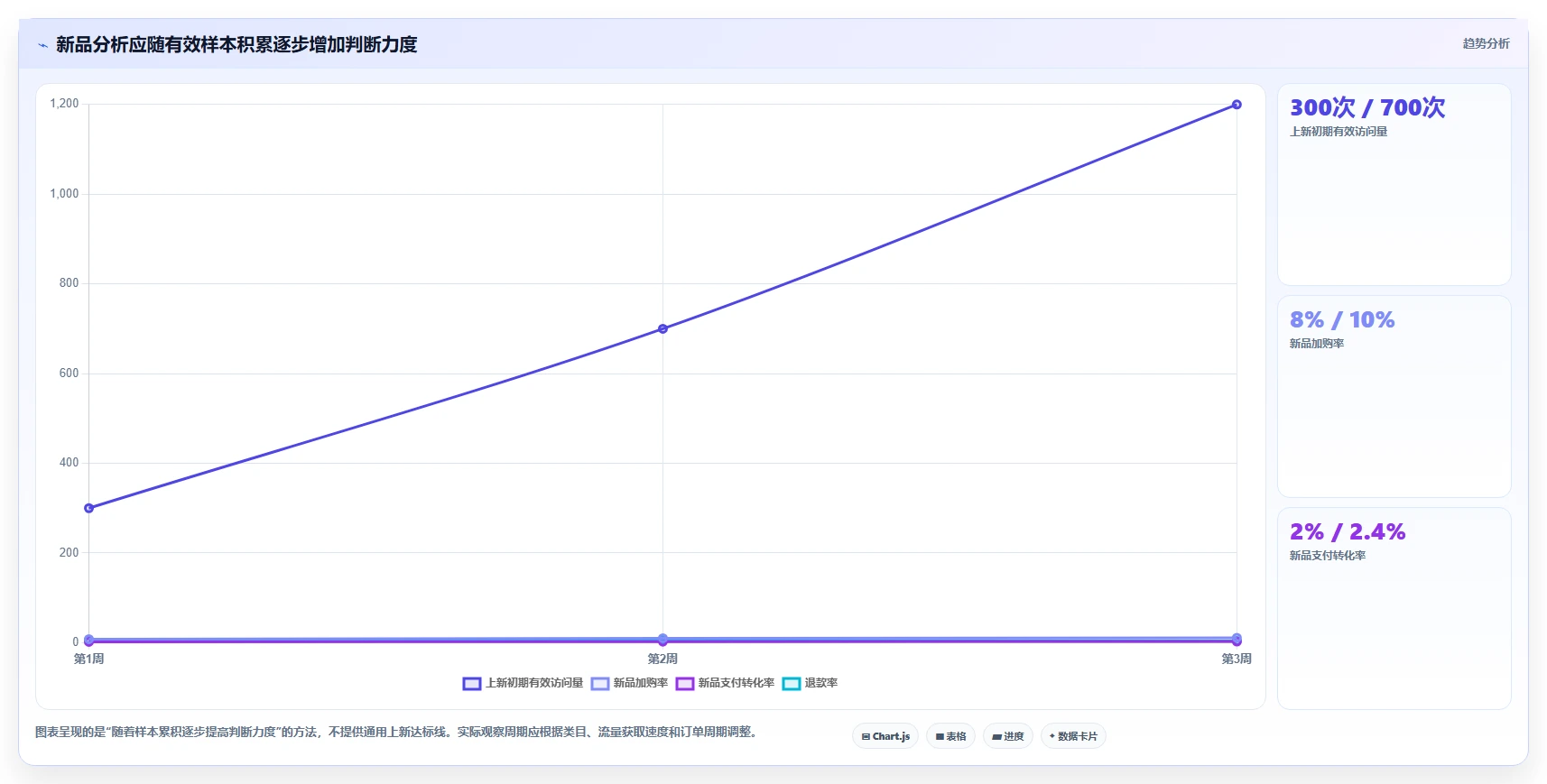Click the 数据卡片 tag

[x=1073, y=736]
